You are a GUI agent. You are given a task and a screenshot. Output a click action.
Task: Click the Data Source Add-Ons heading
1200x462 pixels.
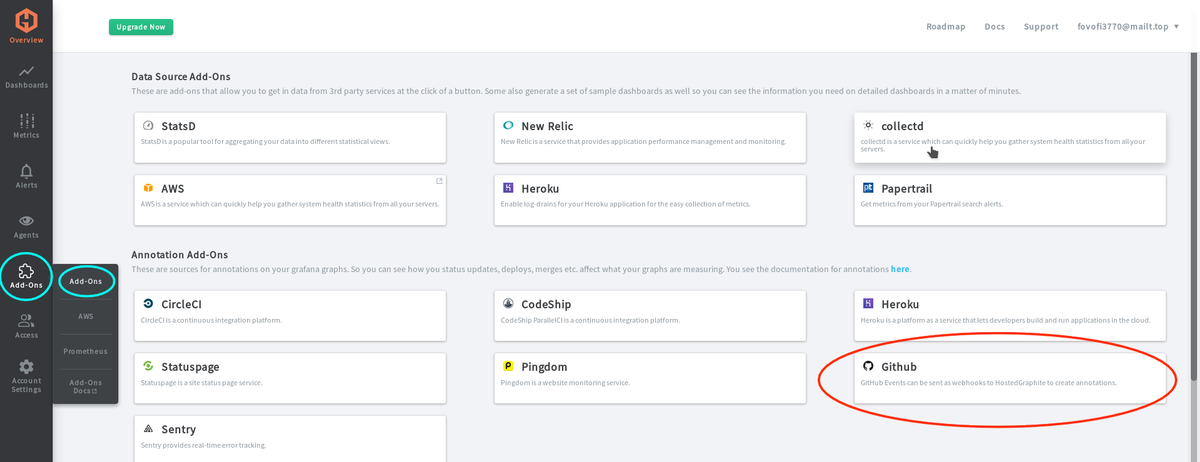click(181, 76)
